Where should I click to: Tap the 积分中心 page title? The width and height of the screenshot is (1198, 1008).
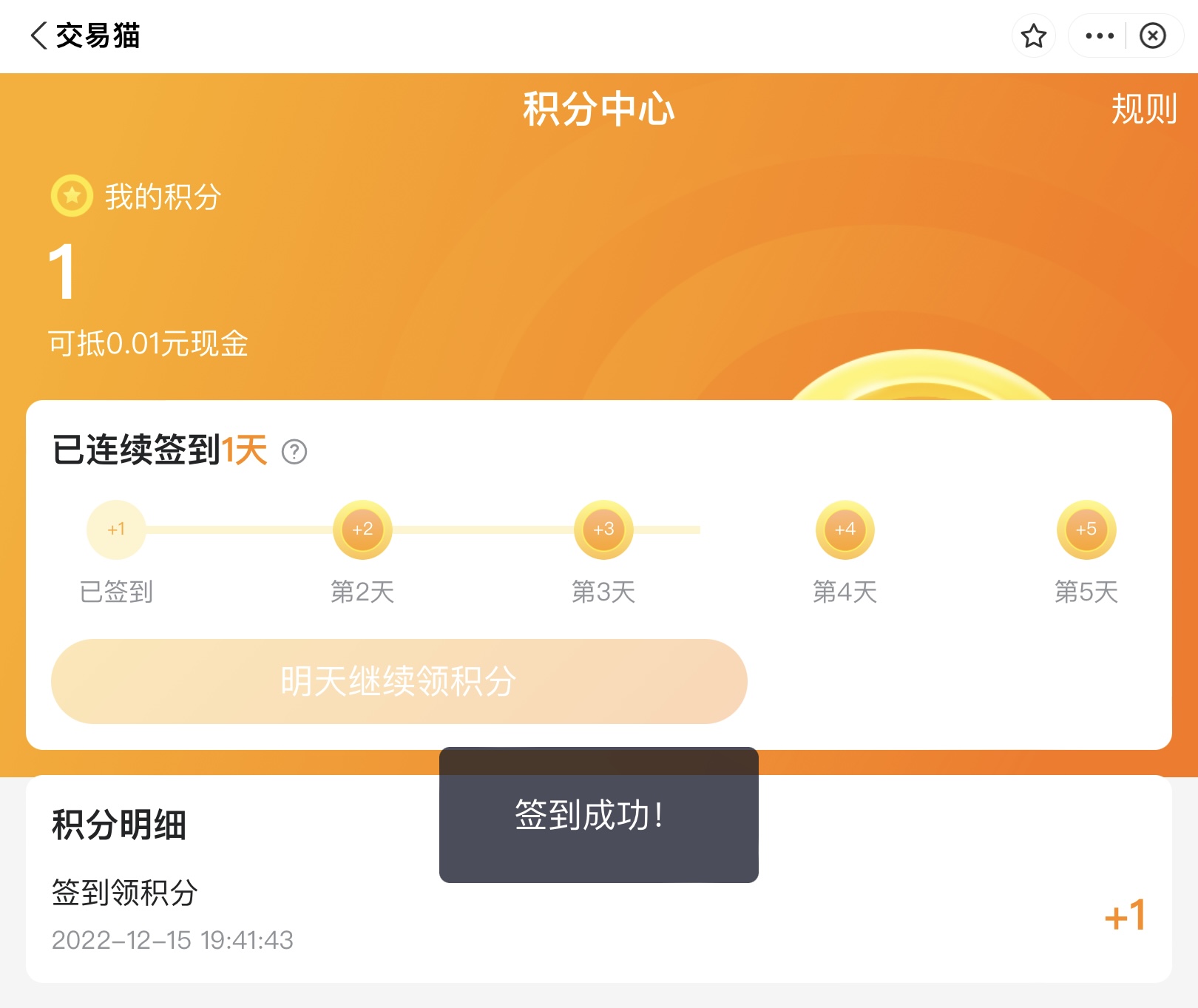(598, 109)
